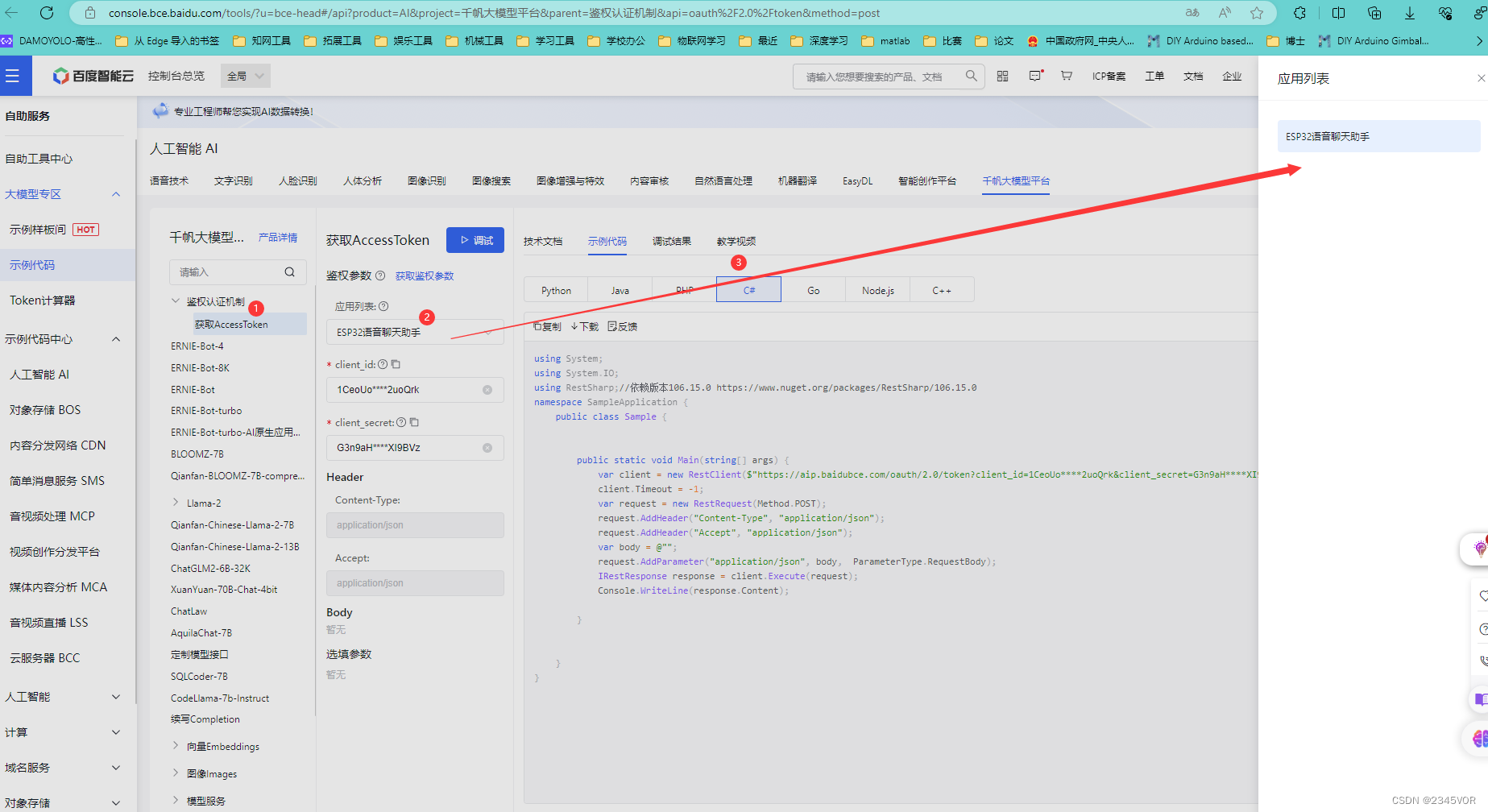The height and width of the screenshot is (812, 1488).
Task: Select the Java language tab
Action: click(620, 290)
